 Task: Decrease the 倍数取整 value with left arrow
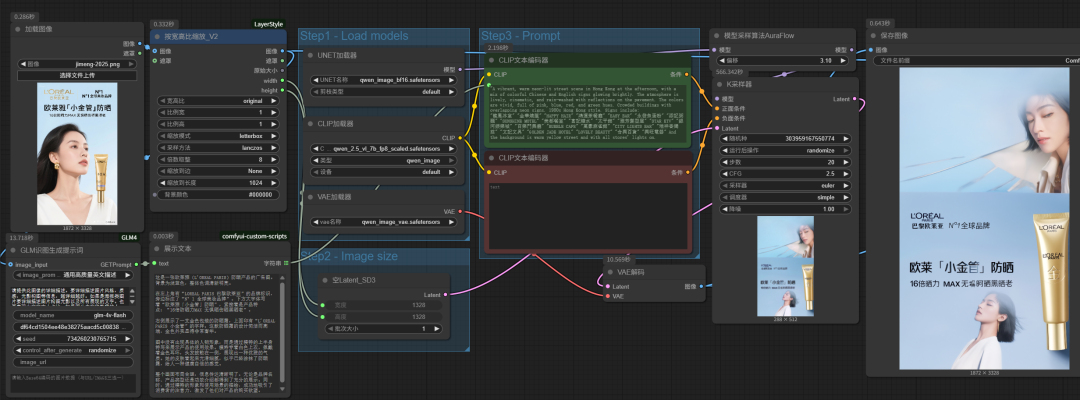click(x=162, y=159)
